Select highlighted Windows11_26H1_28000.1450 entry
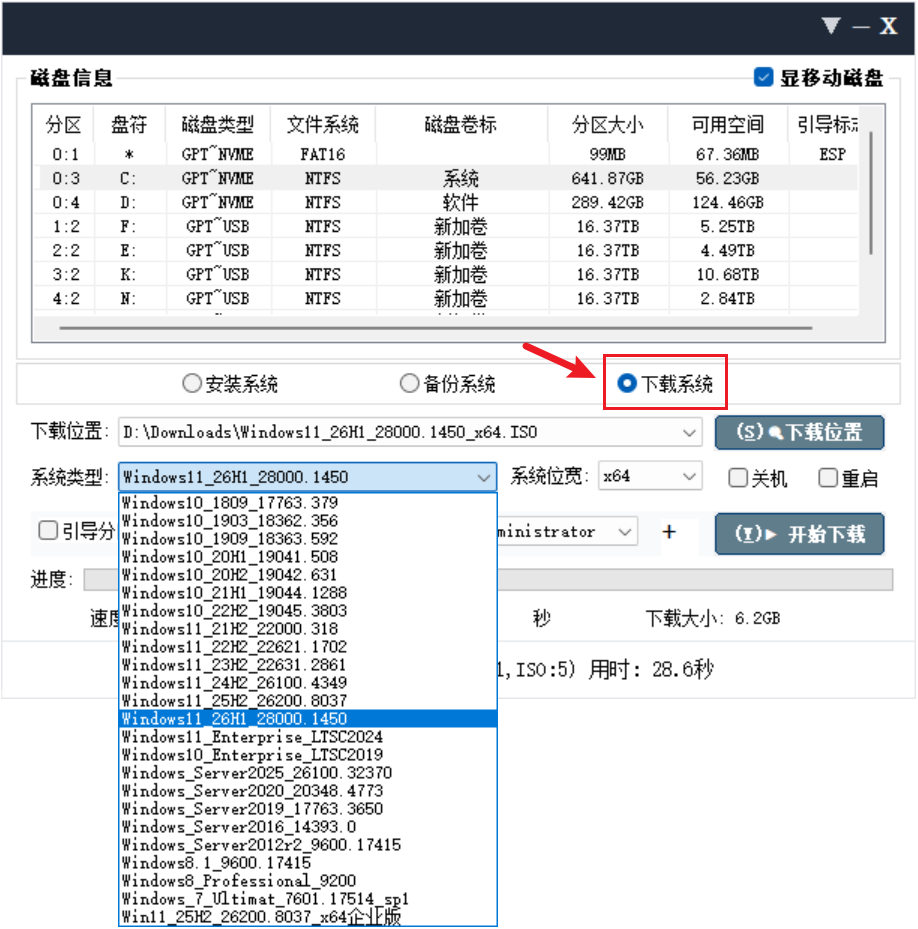 [x=308, y=719]
